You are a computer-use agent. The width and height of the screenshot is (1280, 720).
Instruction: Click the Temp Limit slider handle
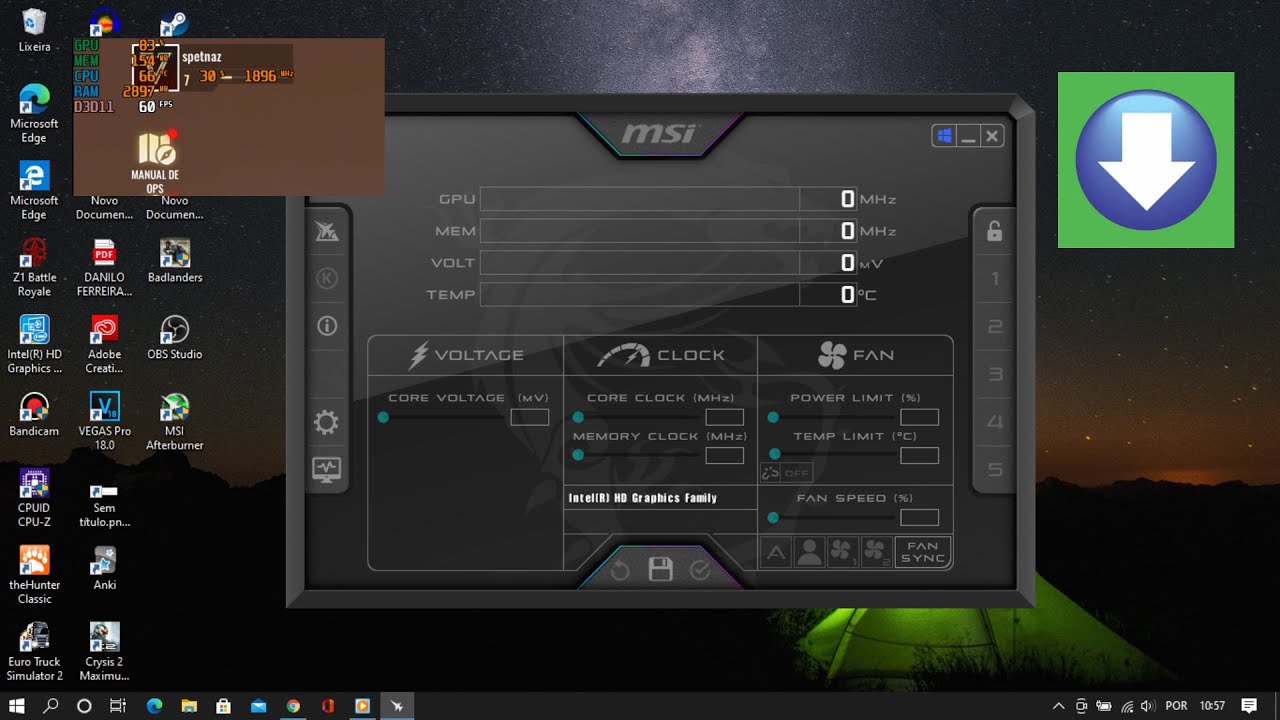click(773, 455)
